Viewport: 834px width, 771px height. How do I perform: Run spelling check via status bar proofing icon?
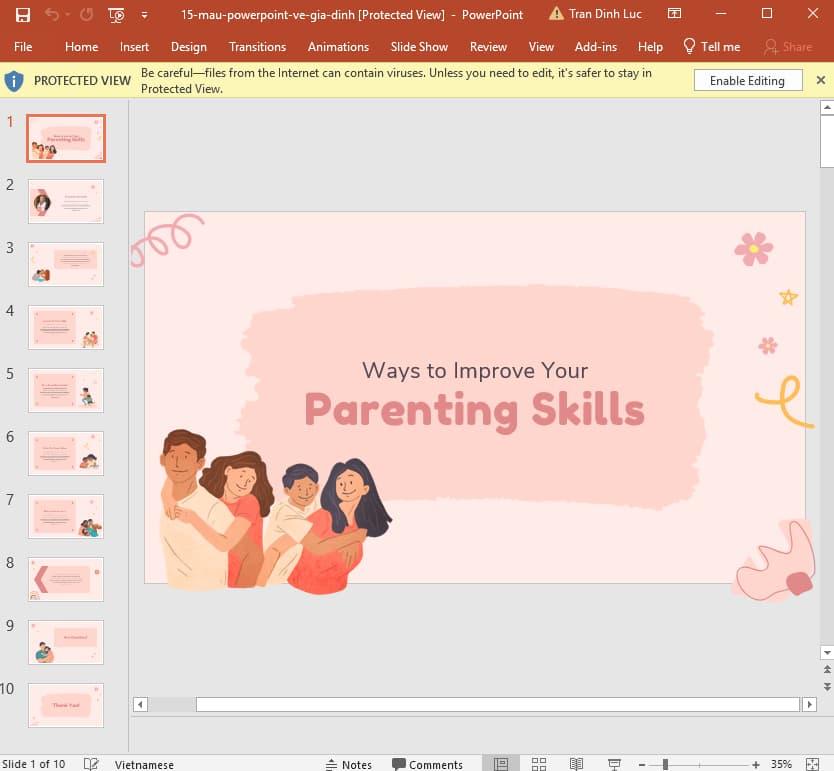click(91, 764)
